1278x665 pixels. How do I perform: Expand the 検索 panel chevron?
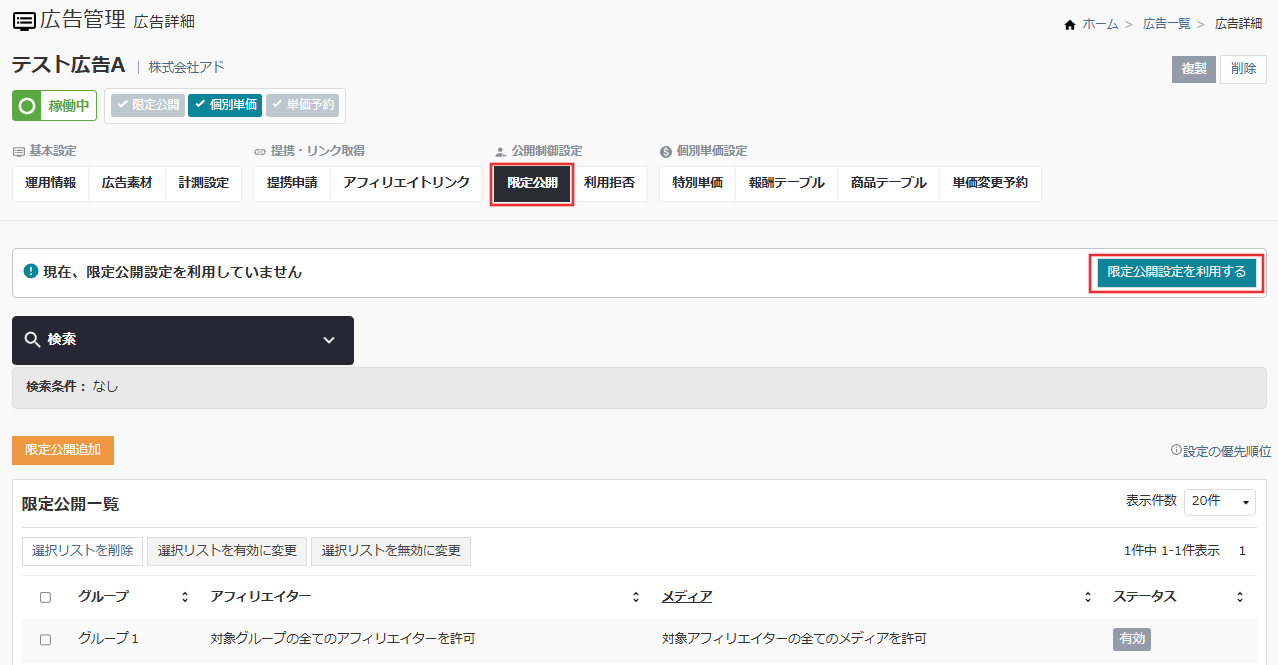[329, 341]
